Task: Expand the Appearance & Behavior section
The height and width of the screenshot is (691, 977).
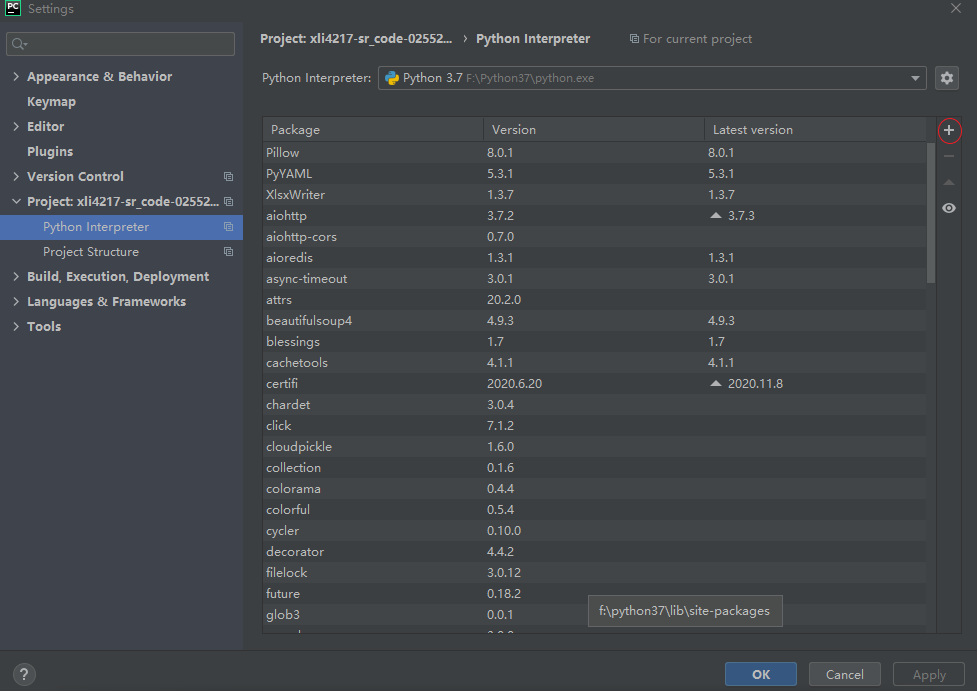Action: pos(16,76)
